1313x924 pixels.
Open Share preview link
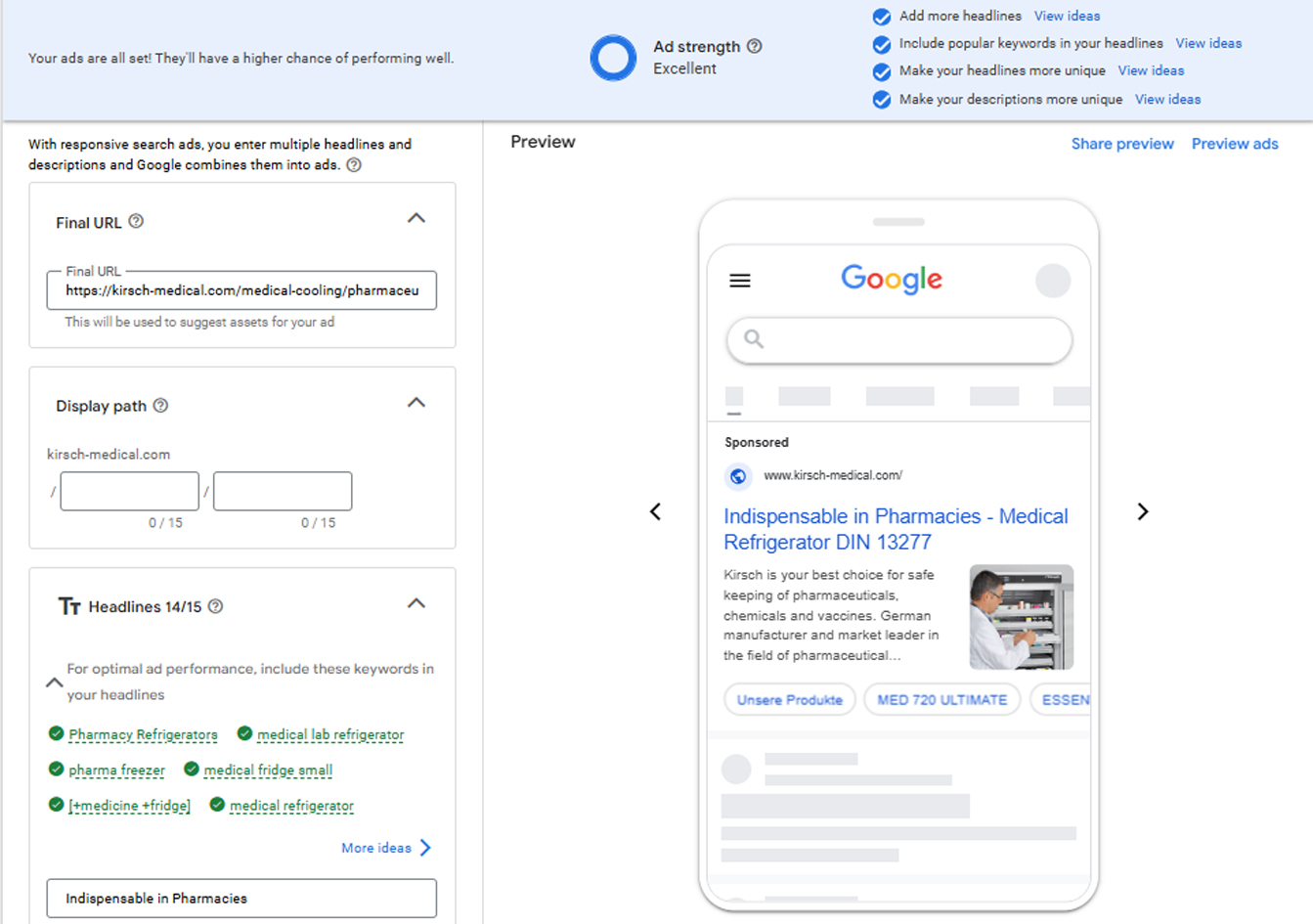(x=1121, y=144)
